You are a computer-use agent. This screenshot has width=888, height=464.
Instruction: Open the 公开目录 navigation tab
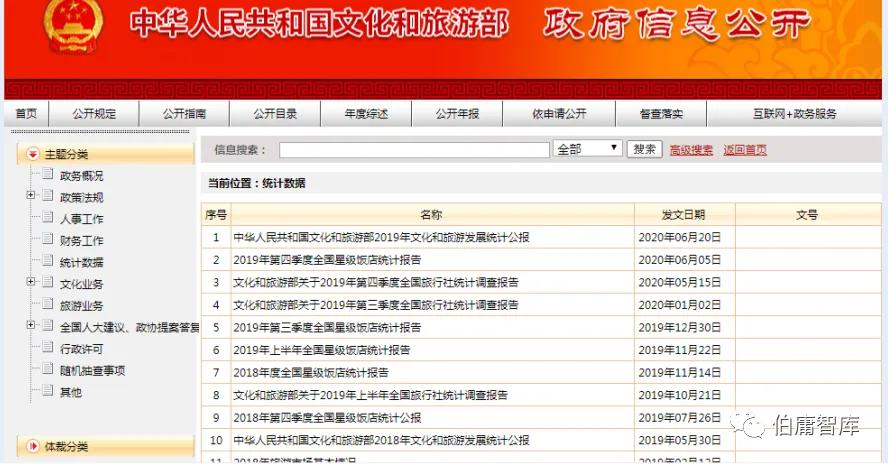coord(275,114)
